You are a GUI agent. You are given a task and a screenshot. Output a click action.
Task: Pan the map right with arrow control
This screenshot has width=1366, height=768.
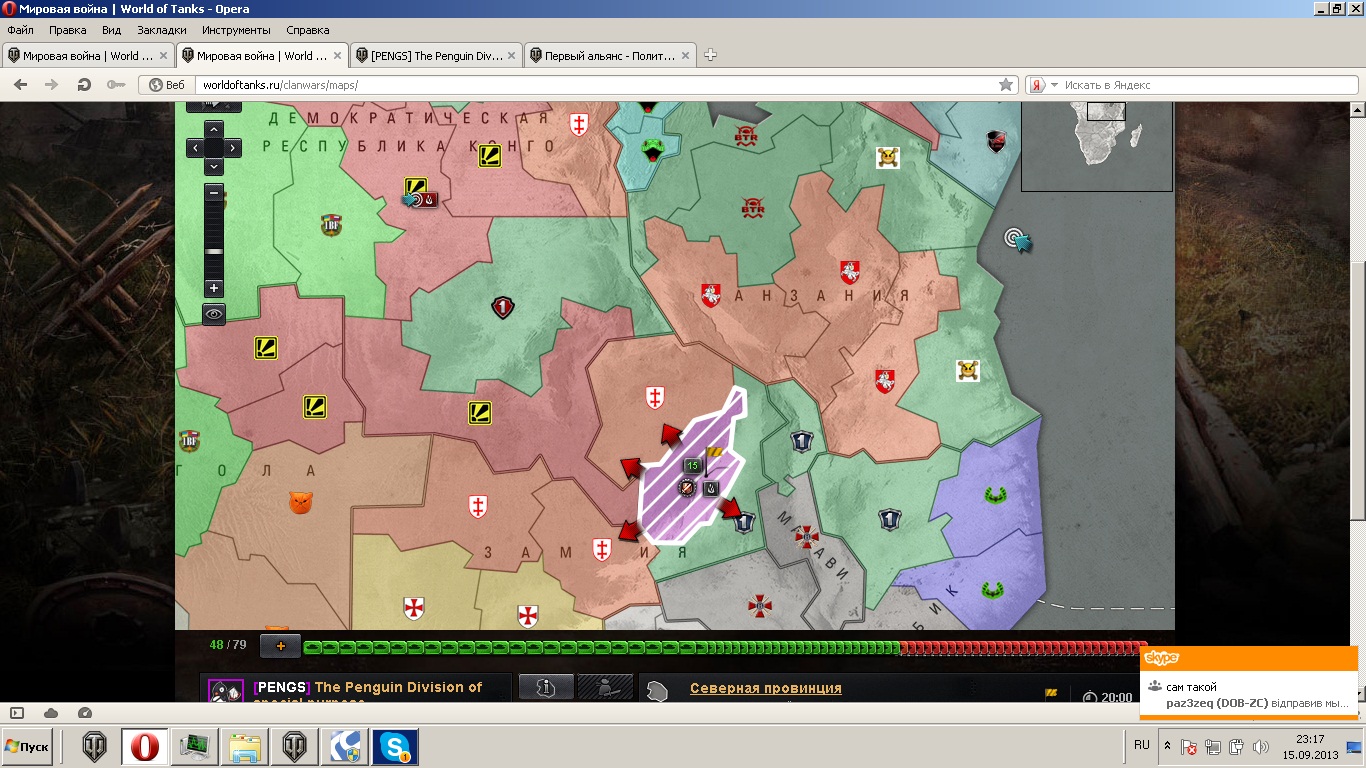click(x=233, y=148)
